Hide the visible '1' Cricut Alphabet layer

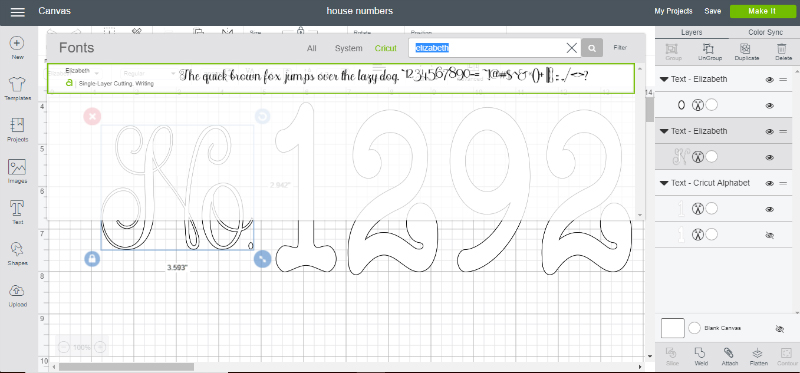[769, 209]
